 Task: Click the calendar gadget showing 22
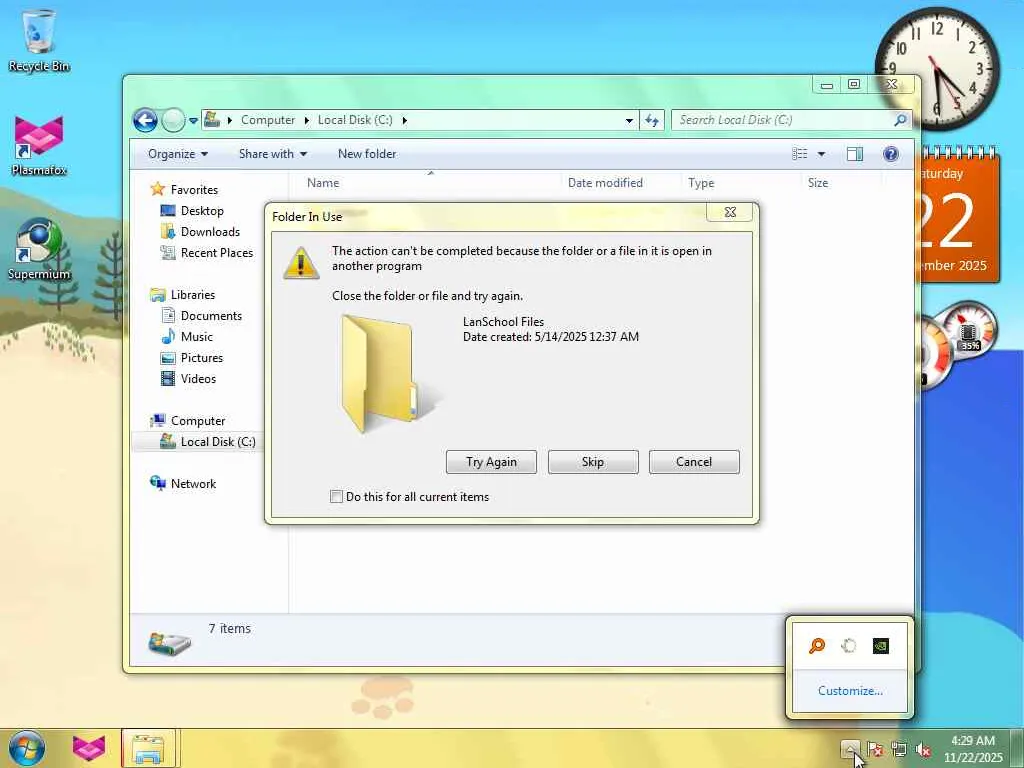click(x=957, y=217)
